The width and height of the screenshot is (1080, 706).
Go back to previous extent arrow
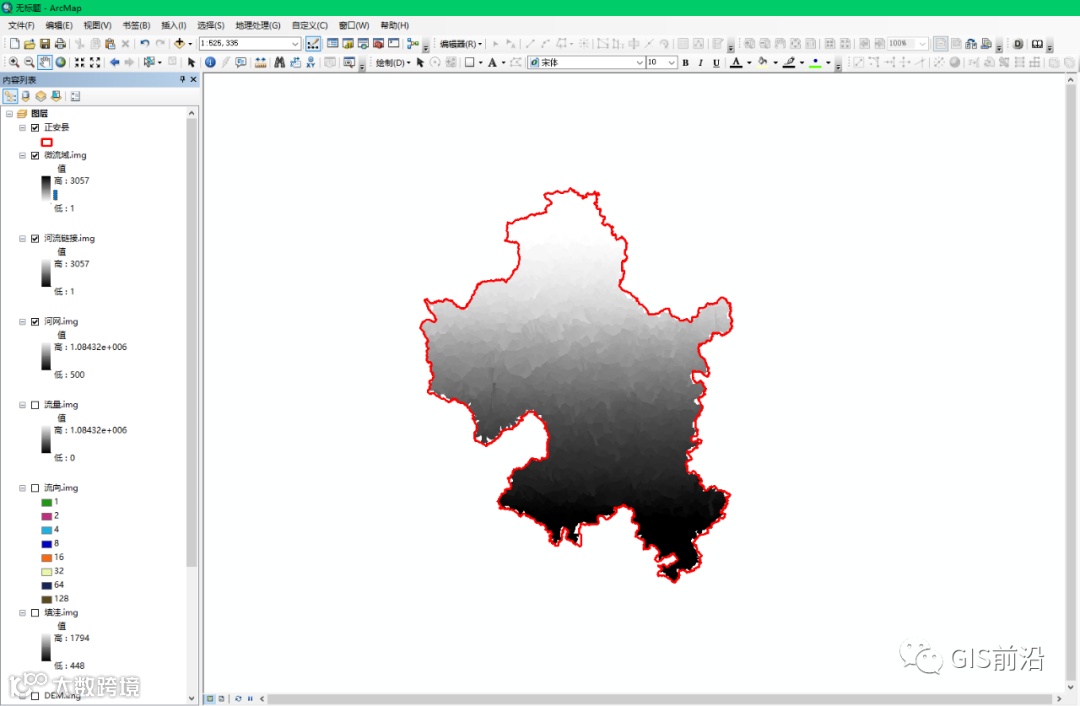click(x=114, y=62)
